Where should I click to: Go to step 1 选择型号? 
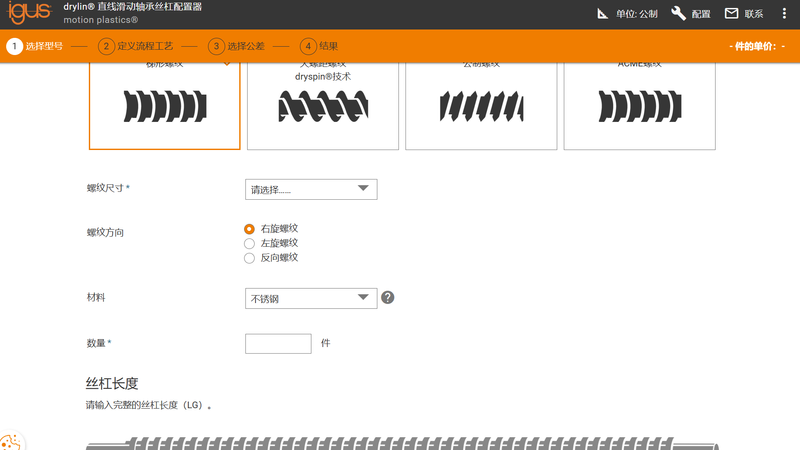coord(35,46)
